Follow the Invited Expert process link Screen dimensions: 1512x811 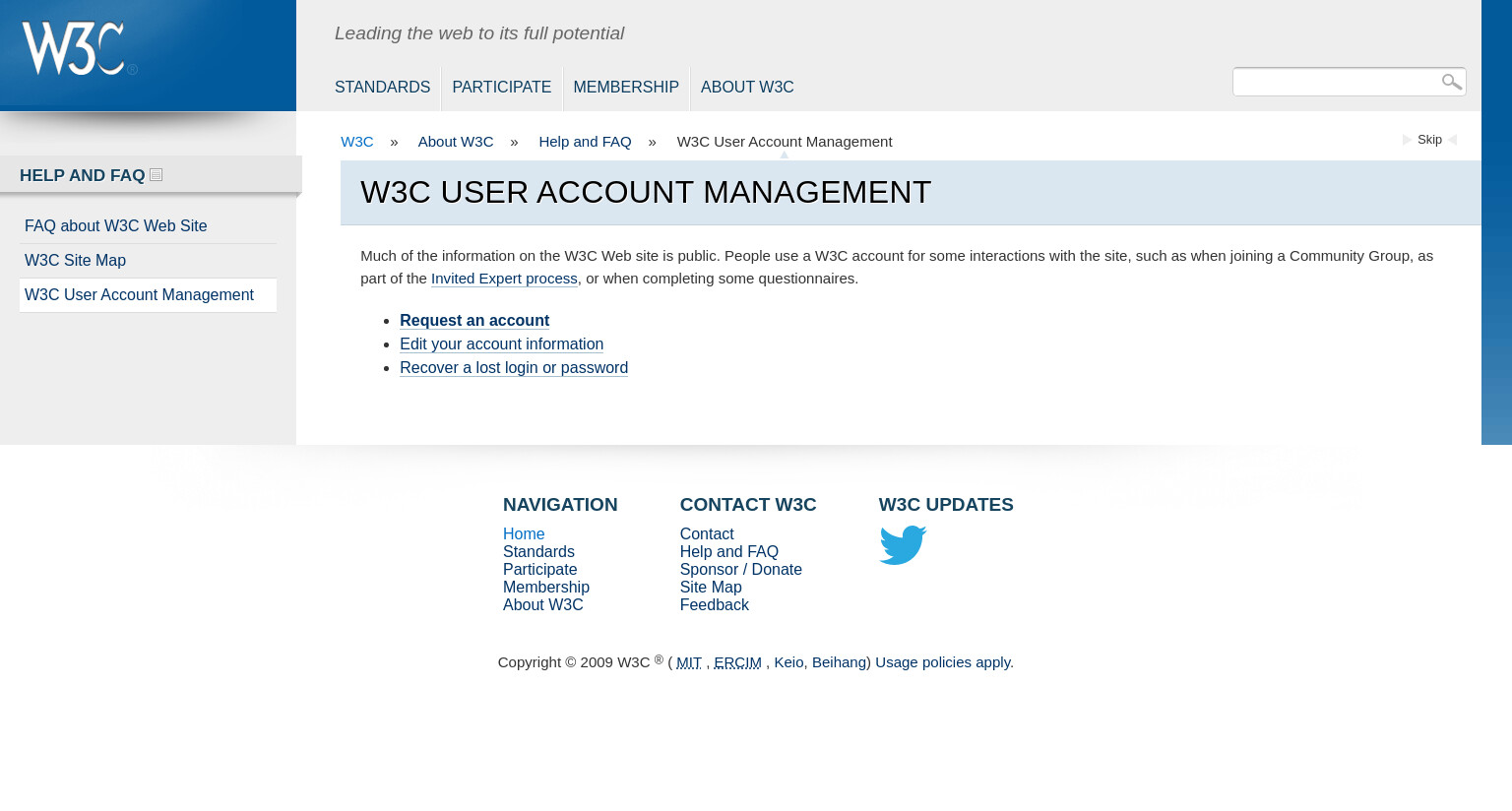pos(504,279)
